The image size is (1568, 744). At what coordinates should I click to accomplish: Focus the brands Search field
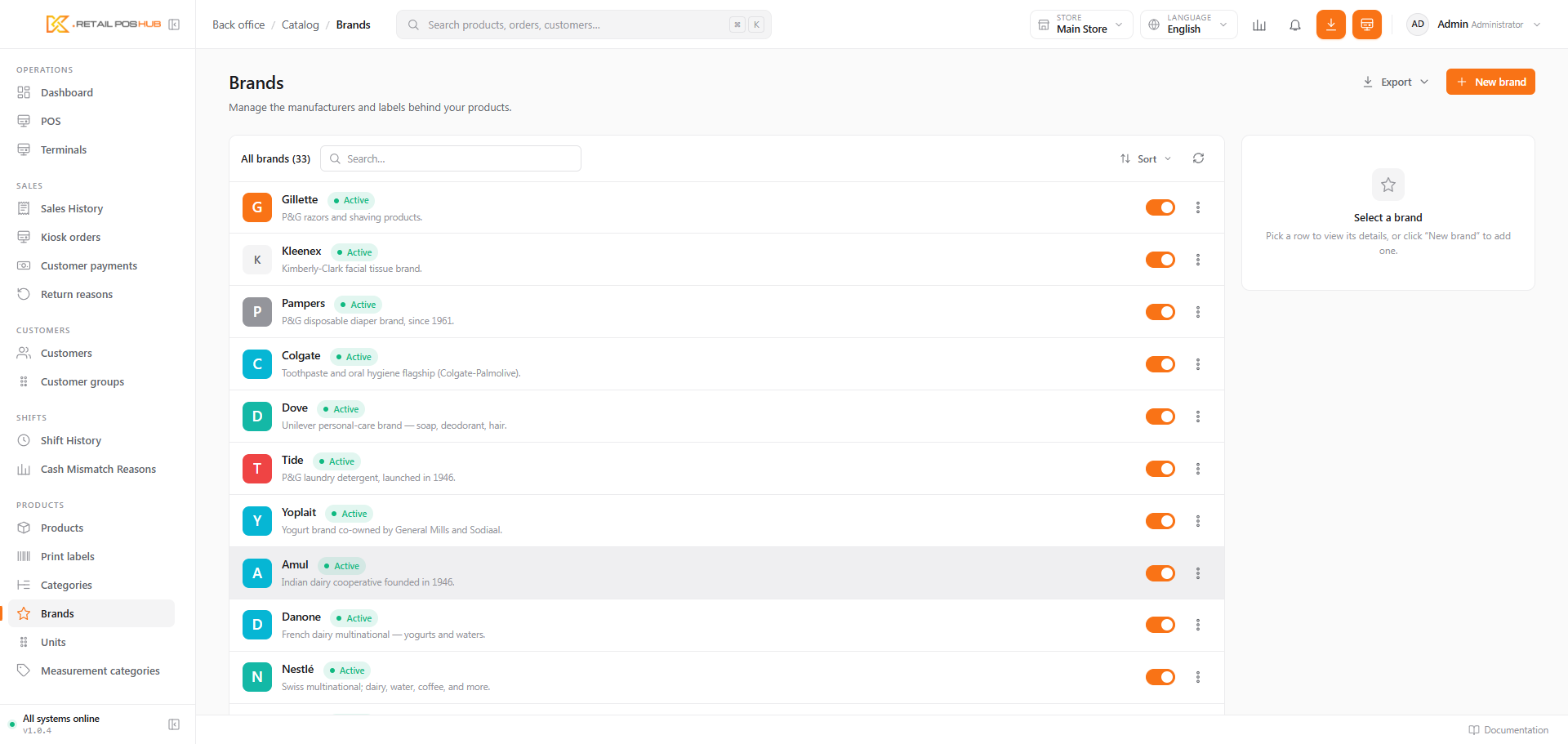coord(451,158)
